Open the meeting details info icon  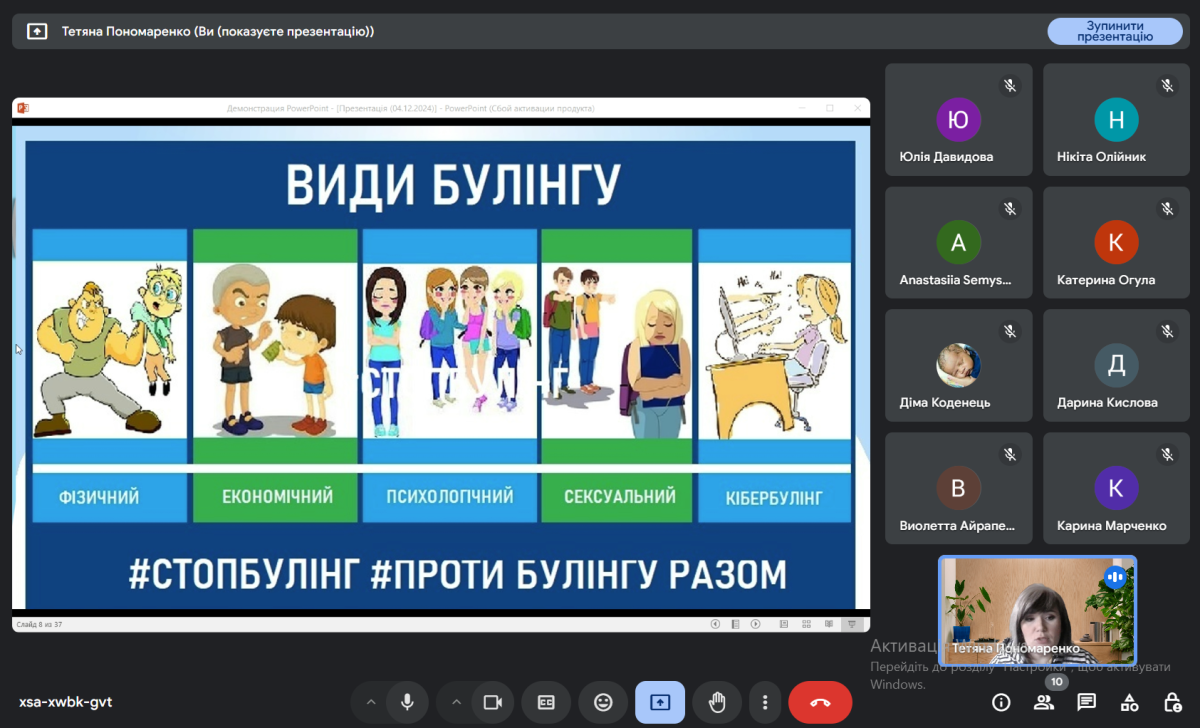(x=1001, y=702)
